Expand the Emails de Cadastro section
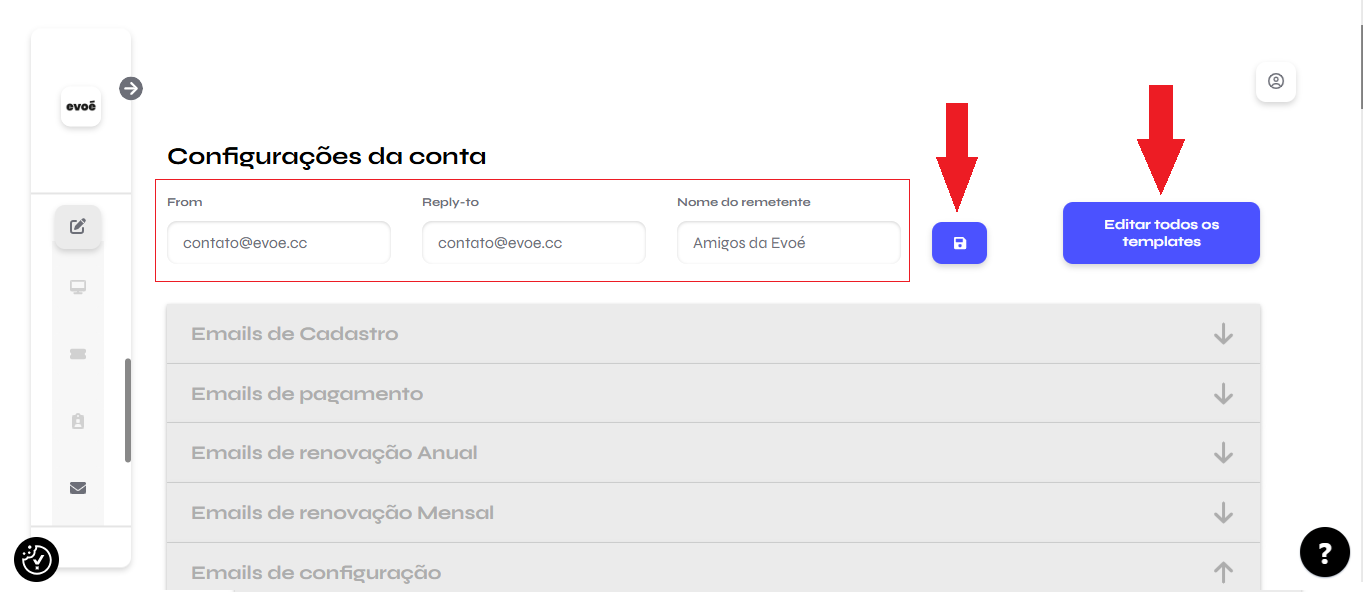This screenshot has height=592, width=1363. 714,334
